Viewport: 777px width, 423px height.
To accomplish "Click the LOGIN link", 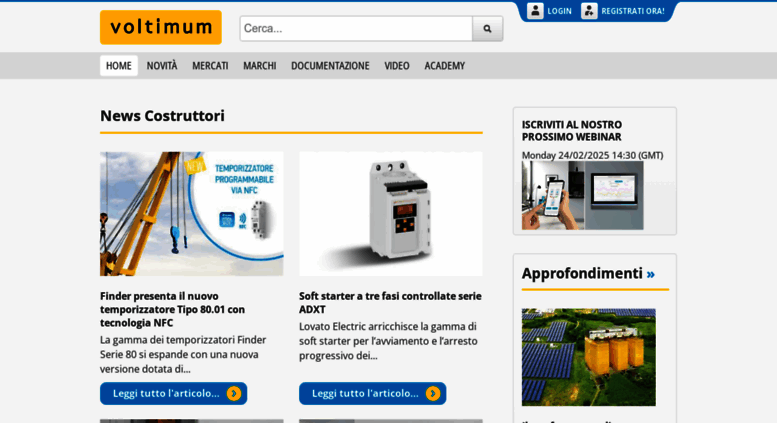I will click(x=559, y=11).
